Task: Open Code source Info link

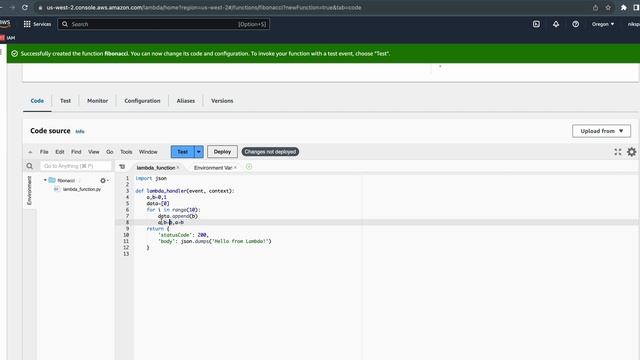Action: 80,131
